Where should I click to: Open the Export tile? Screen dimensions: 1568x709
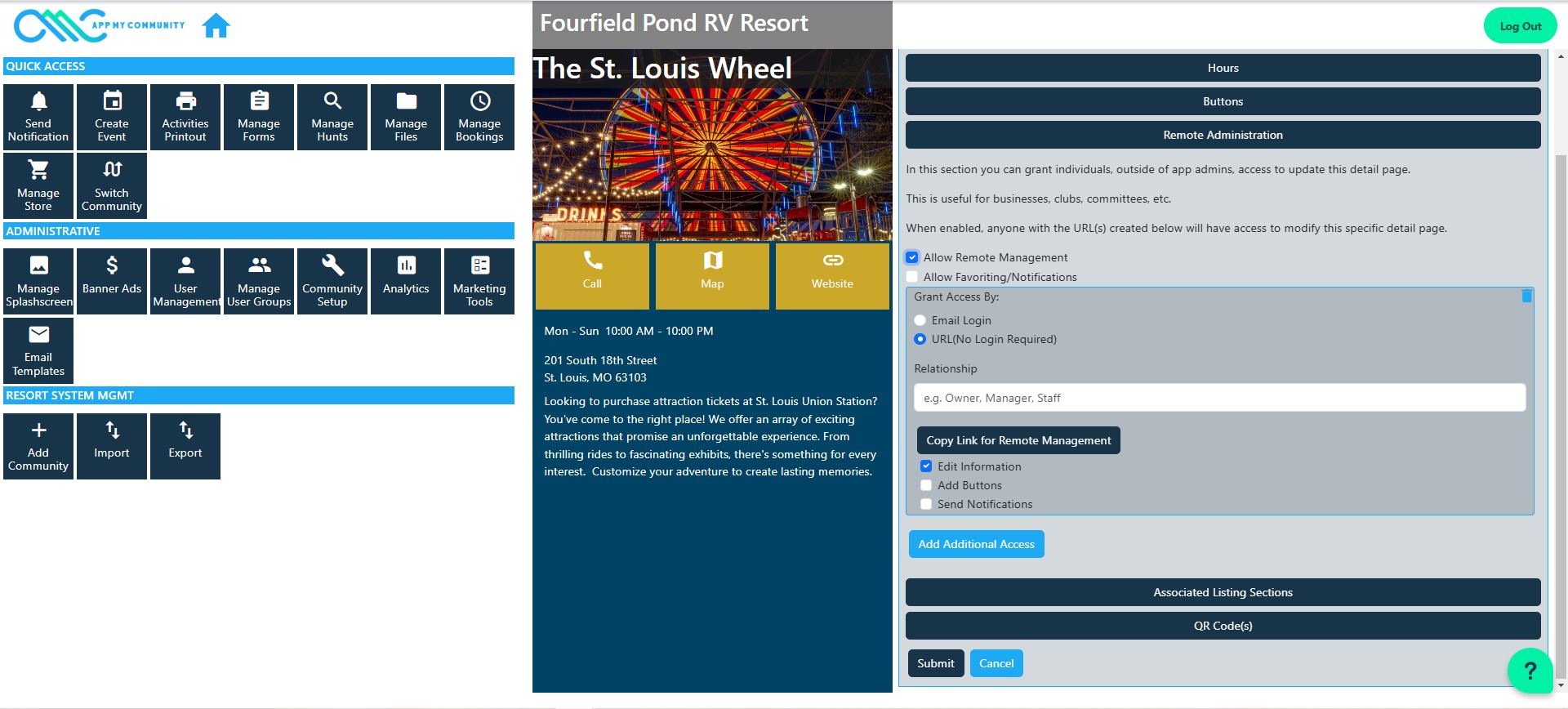tap(185, 446)
